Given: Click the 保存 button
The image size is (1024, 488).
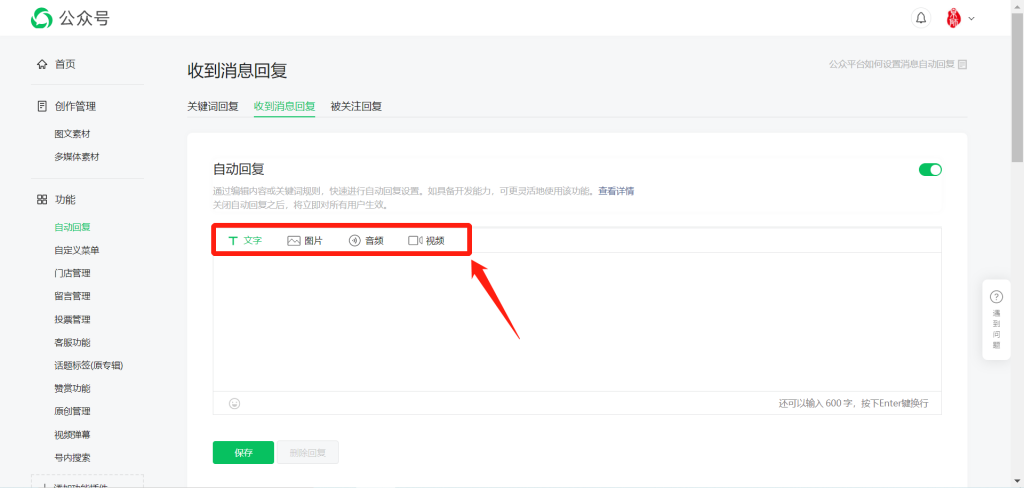Looking at the screenshot, I should coord(243,452).
